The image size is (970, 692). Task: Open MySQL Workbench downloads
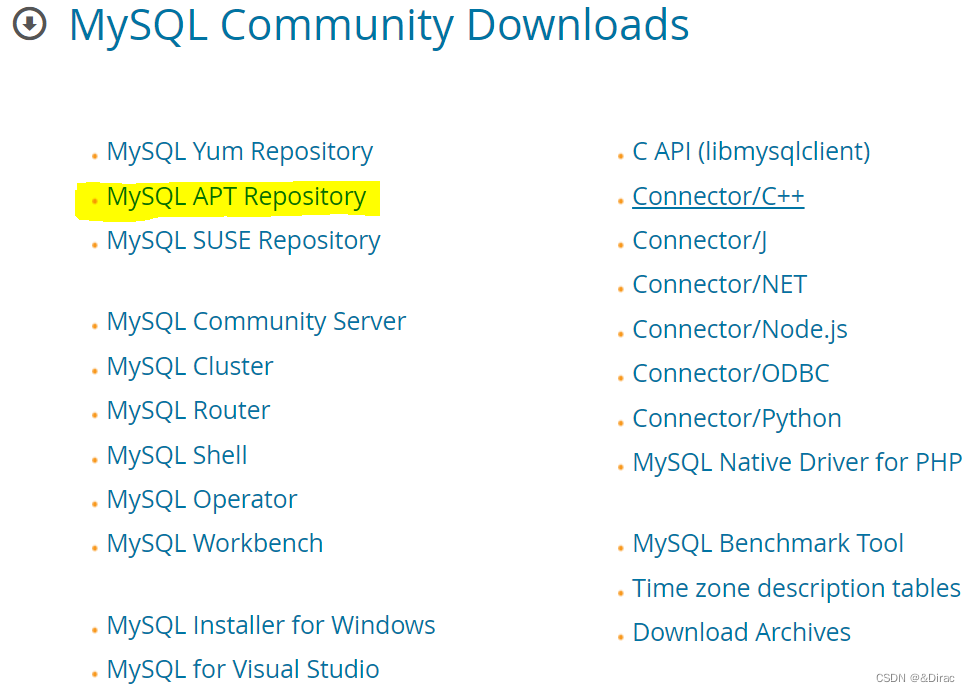pos(215,544)
